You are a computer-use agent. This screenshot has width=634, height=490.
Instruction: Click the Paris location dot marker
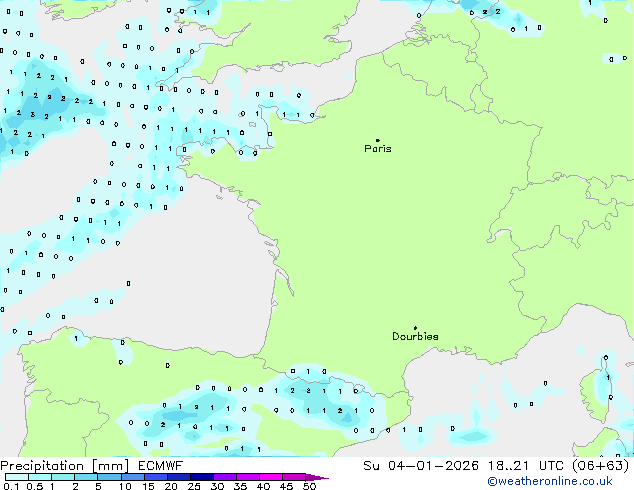378,140
